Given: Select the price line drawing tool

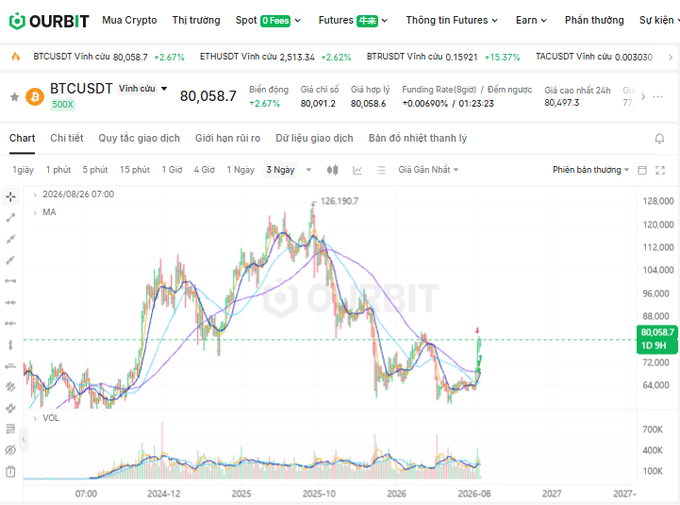Looking at the screenshot, I should (x=11, y=366).
